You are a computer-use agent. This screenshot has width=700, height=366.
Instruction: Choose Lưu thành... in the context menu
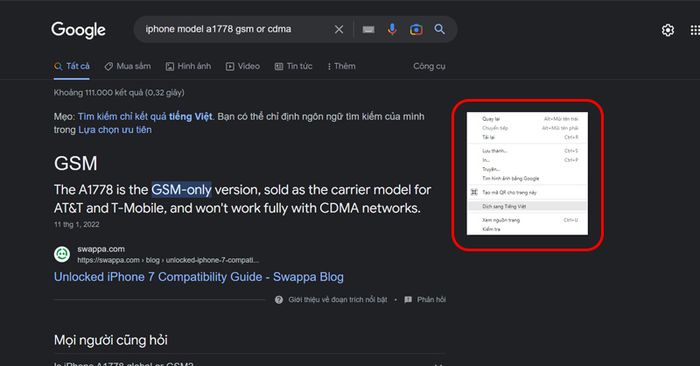coord(527,151)
